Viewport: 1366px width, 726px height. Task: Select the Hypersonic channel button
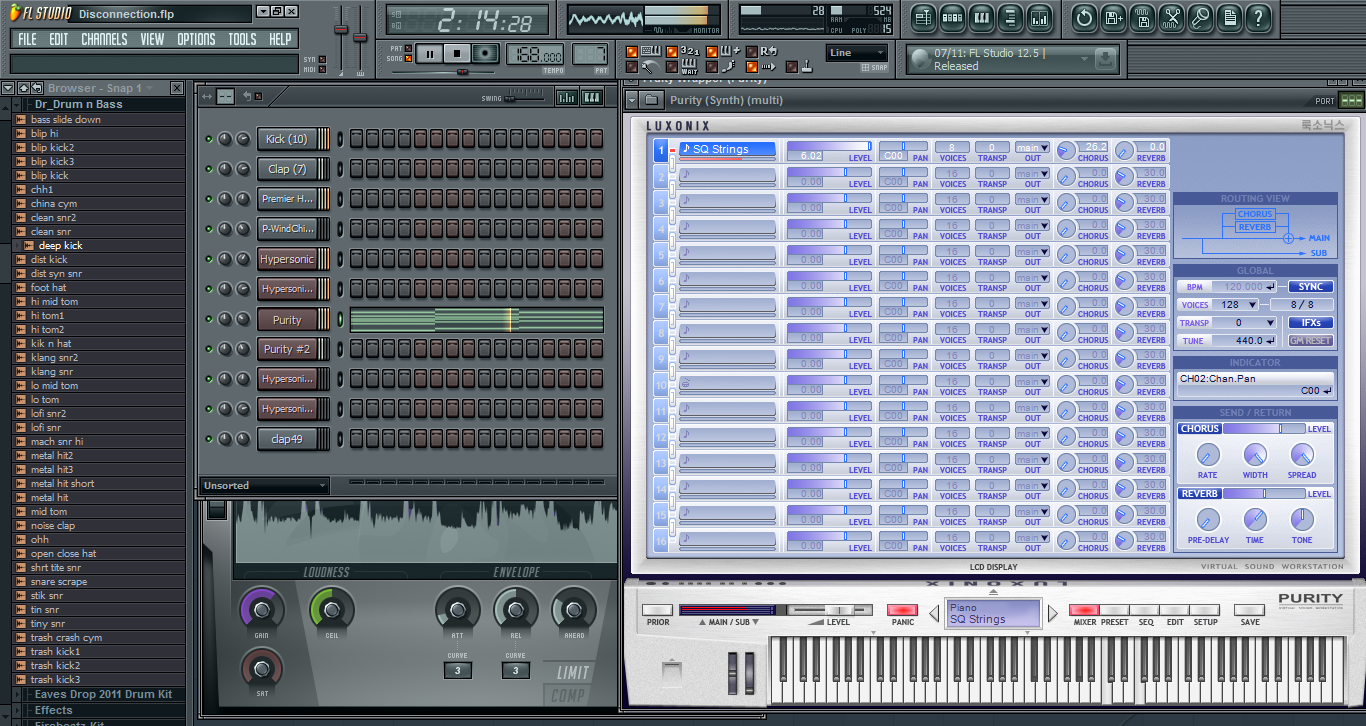[x=287, y=259]
